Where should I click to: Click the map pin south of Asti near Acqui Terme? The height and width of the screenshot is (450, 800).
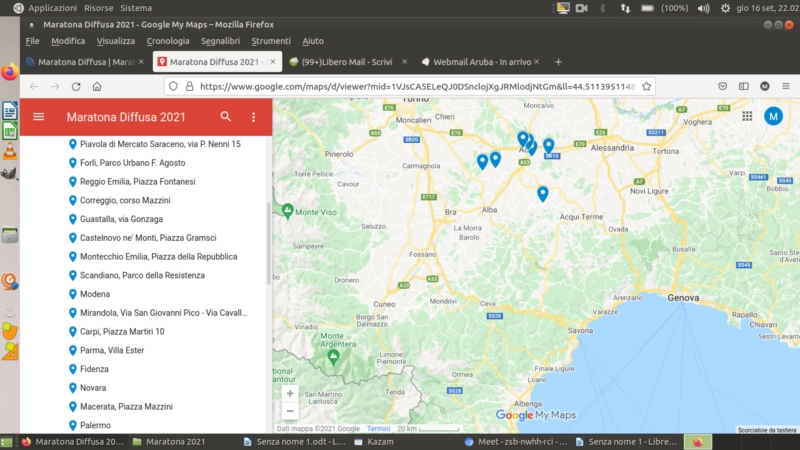point(542,194)
